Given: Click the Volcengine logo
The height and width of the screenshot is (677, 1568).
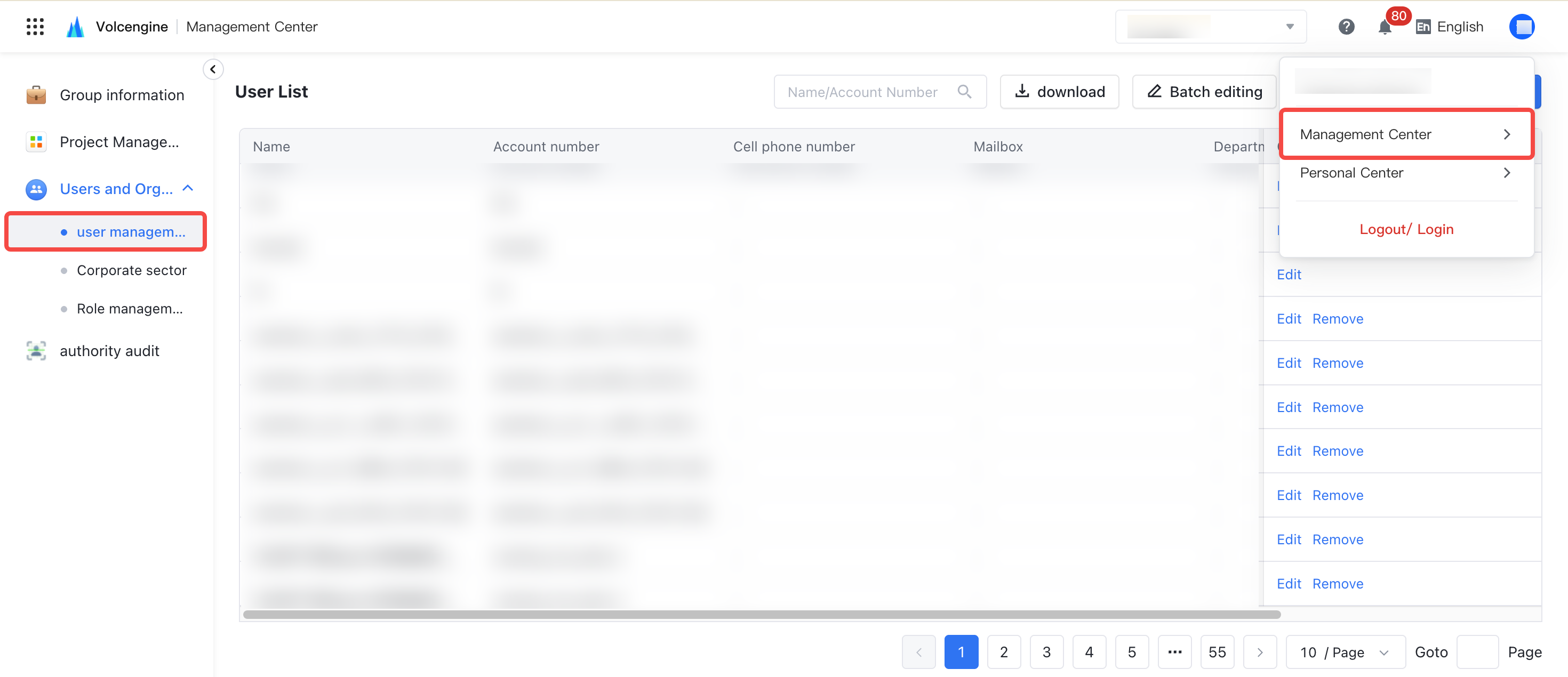Looking at the screenshot, I should point(75,27).
